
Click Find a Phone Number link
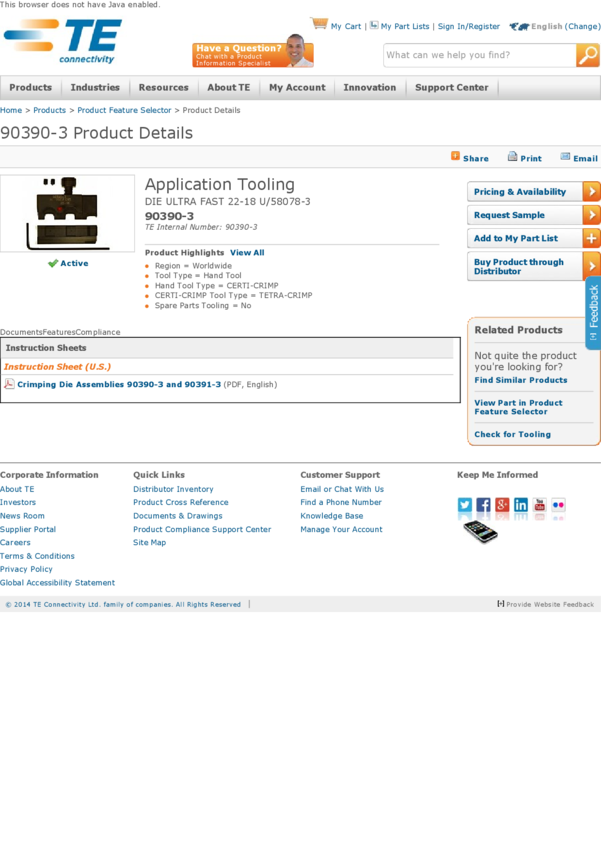pyautogui.click(x=341, y=503)
